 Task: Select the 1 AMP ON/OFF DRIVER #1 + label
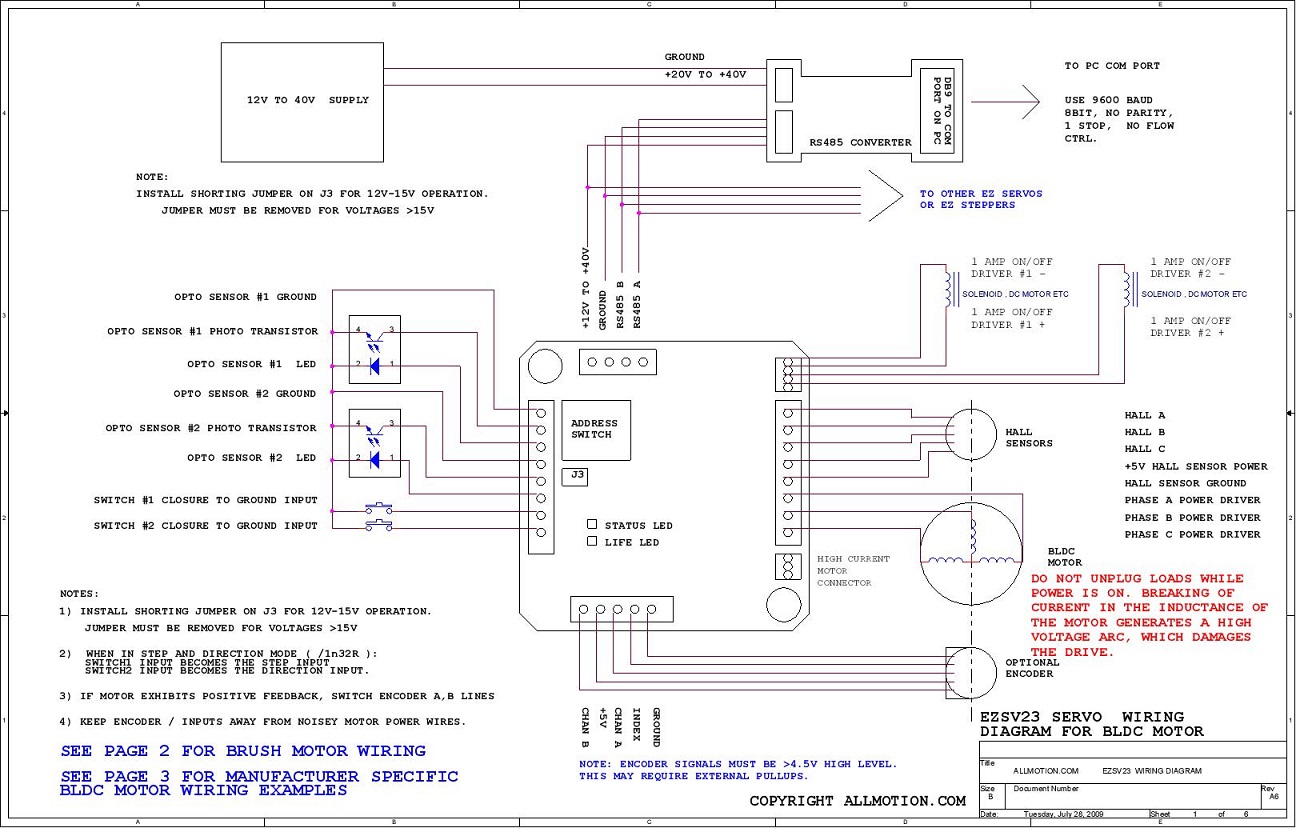coord(1012,318)
